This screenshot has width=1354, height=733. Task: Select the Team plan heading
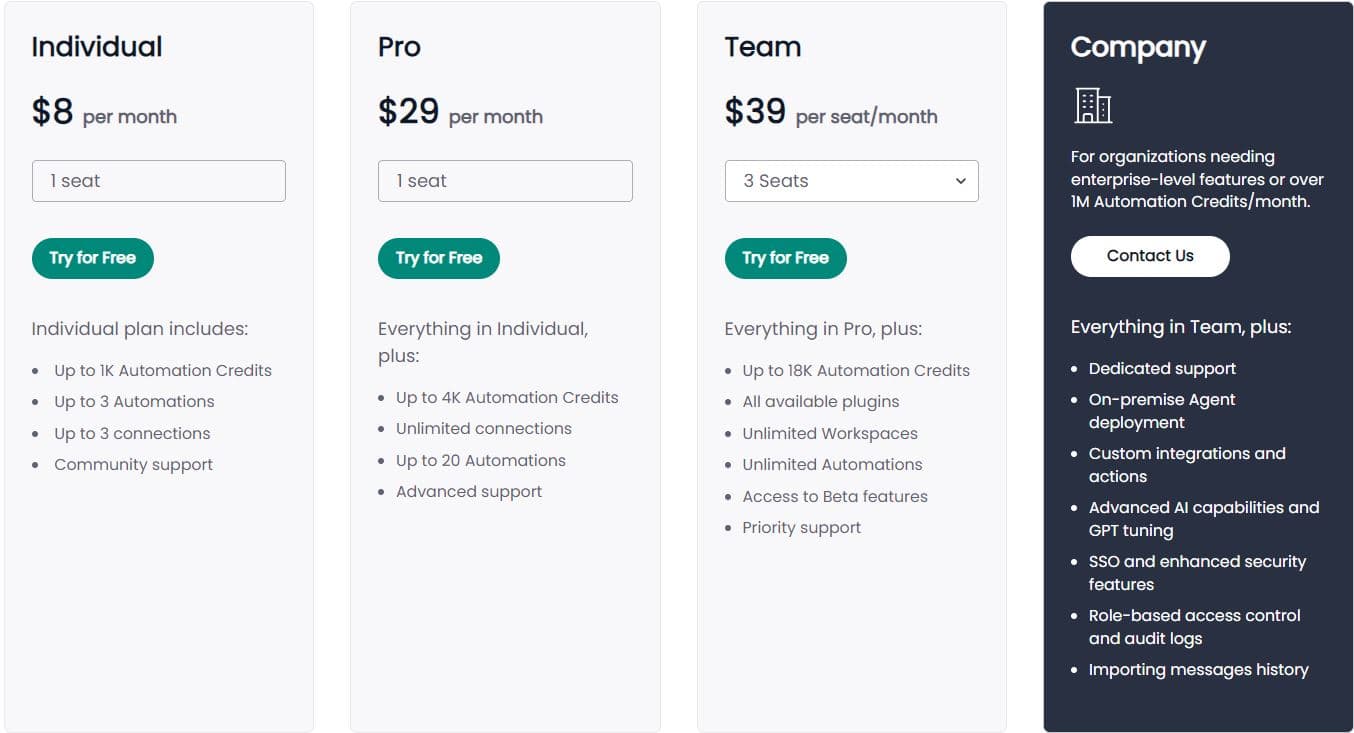[x=762, y=46]
